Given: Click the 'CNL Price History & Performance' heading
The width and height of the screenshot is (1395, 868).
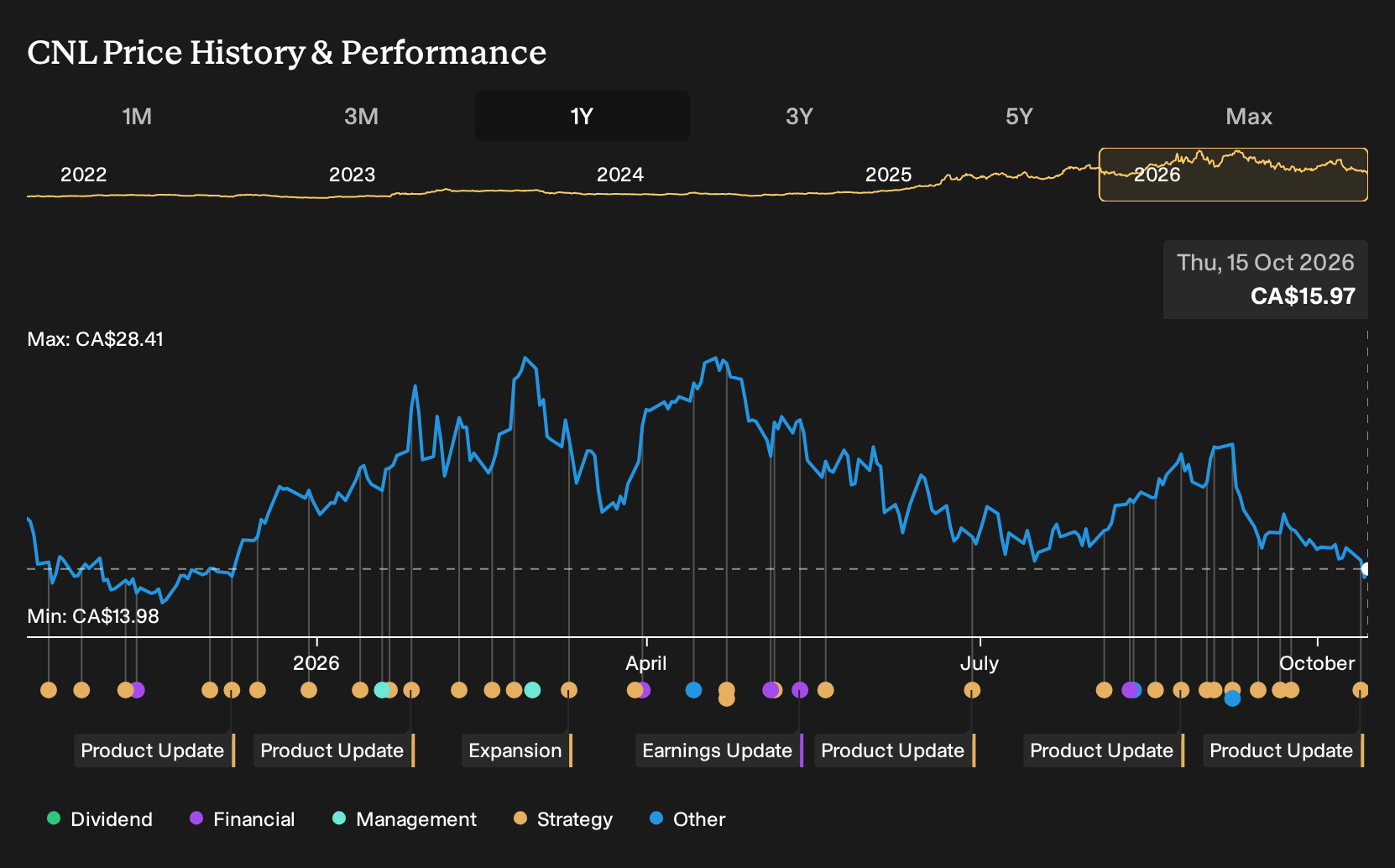Looking at the screenshot, I should click(x=287, y=52).
